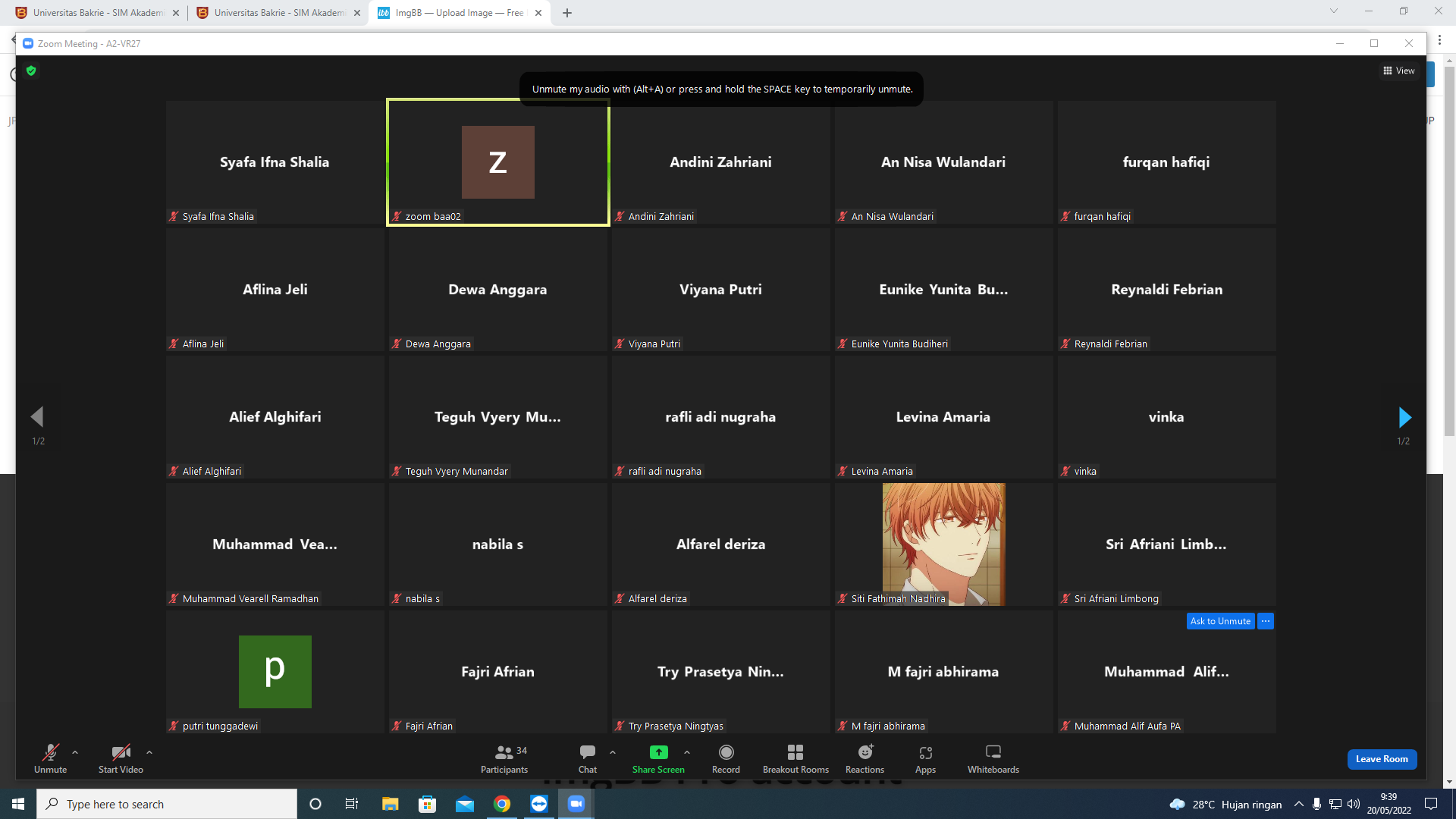1456x819 pixels.
Task: Open the View layout menu
Action: tap(1399, 71)
